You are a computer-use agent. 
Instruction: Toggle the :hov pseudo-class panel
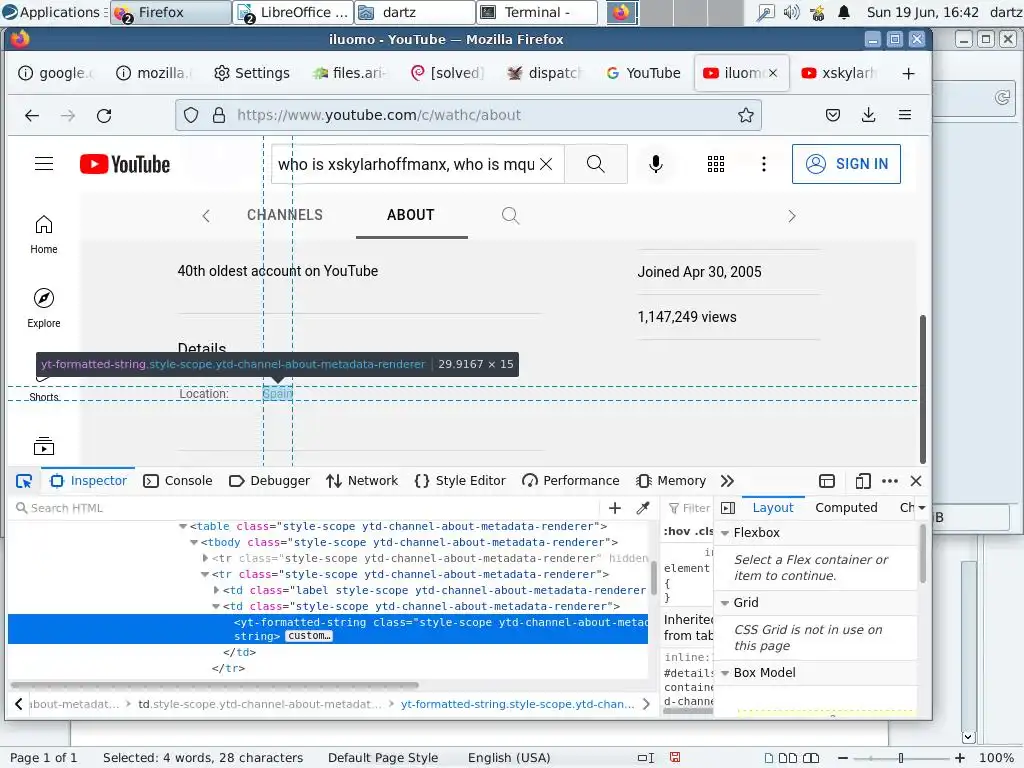(x=677, y=532)
